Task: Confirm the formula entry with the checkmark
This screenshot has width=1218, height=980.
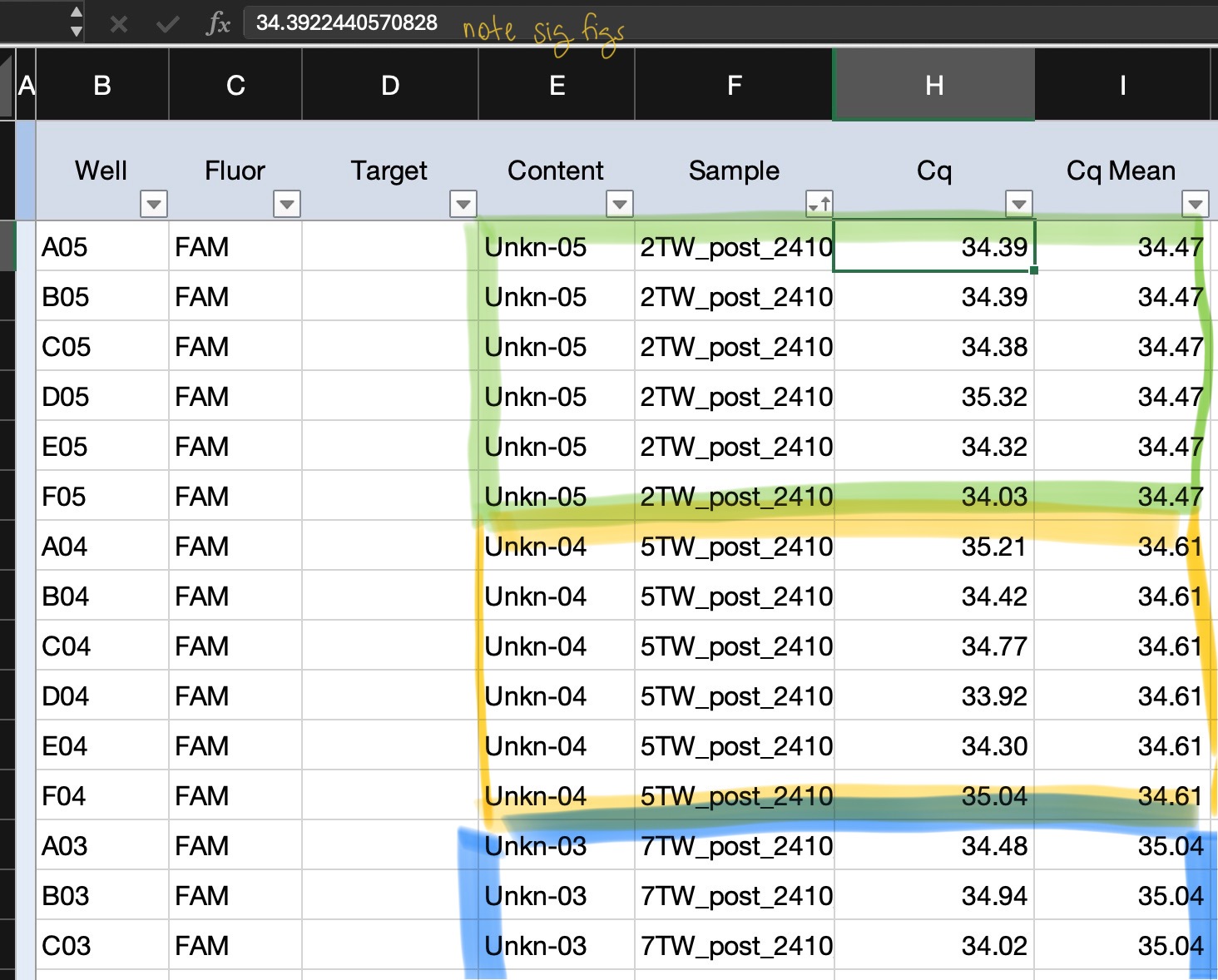Action: (x=168, y=24)
